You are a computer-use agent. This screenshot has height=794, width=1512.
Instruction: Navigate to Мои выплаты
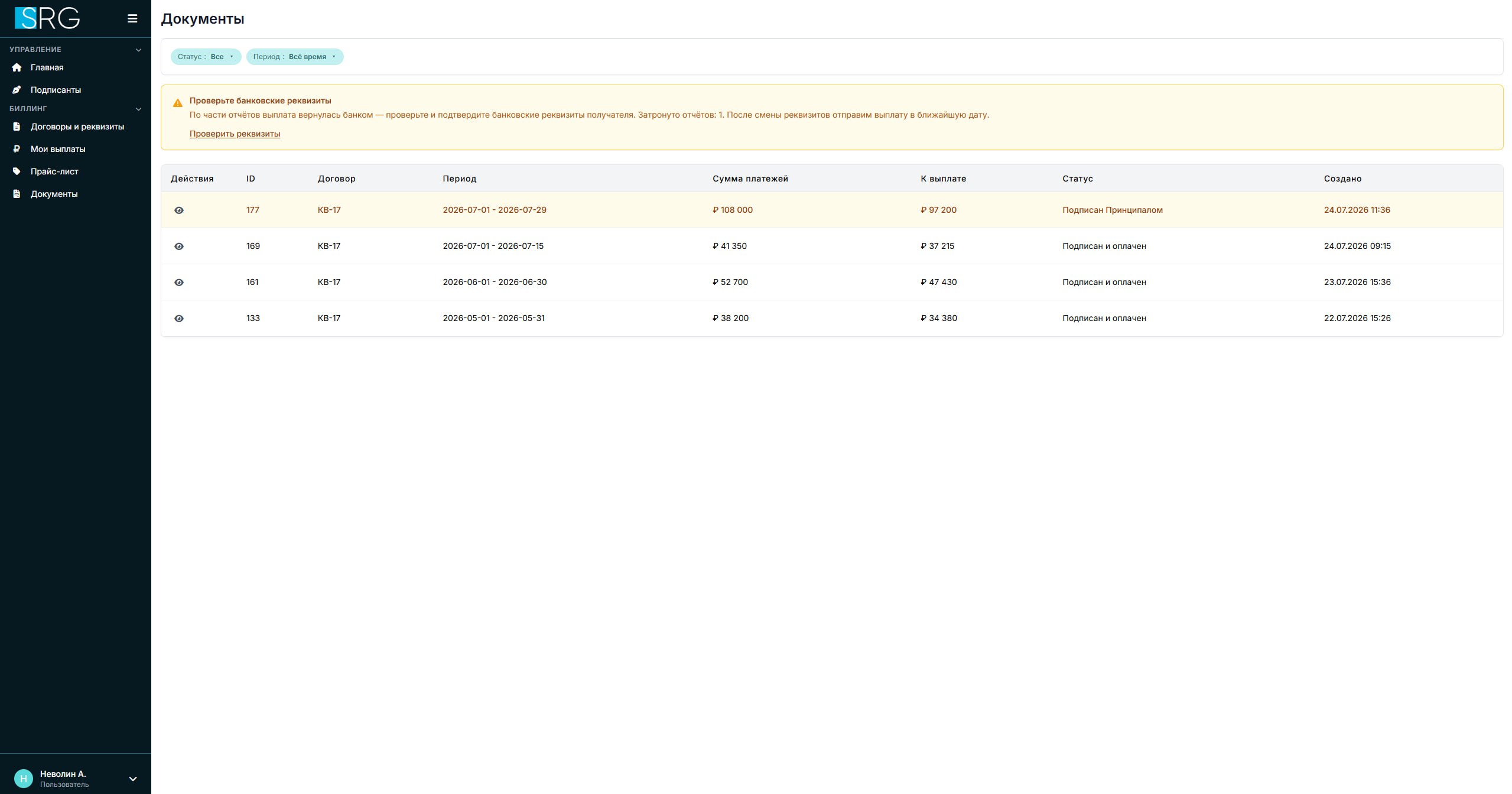pos(58,149)
